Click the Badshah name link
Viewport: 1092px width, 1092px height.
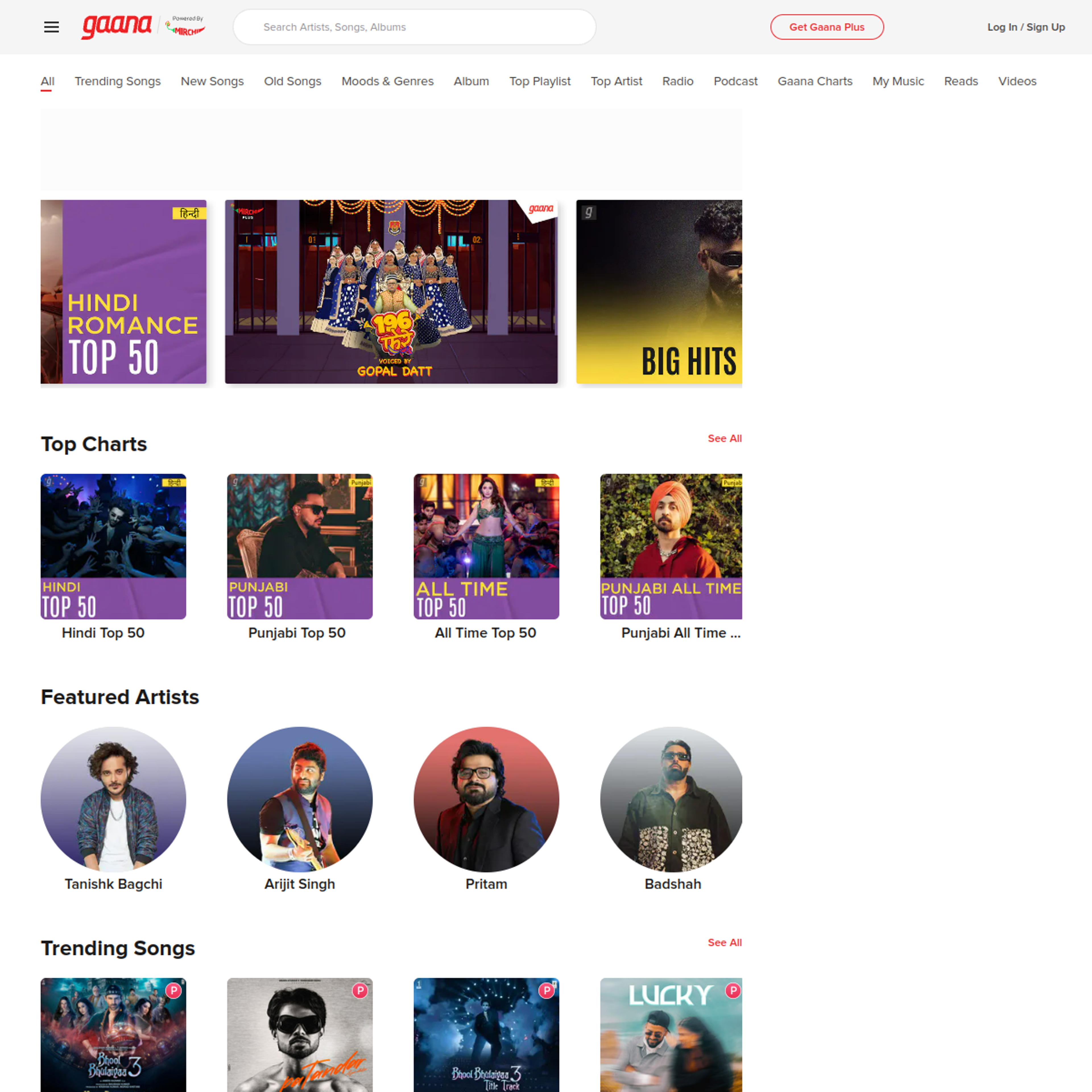[x=673, y=884]
